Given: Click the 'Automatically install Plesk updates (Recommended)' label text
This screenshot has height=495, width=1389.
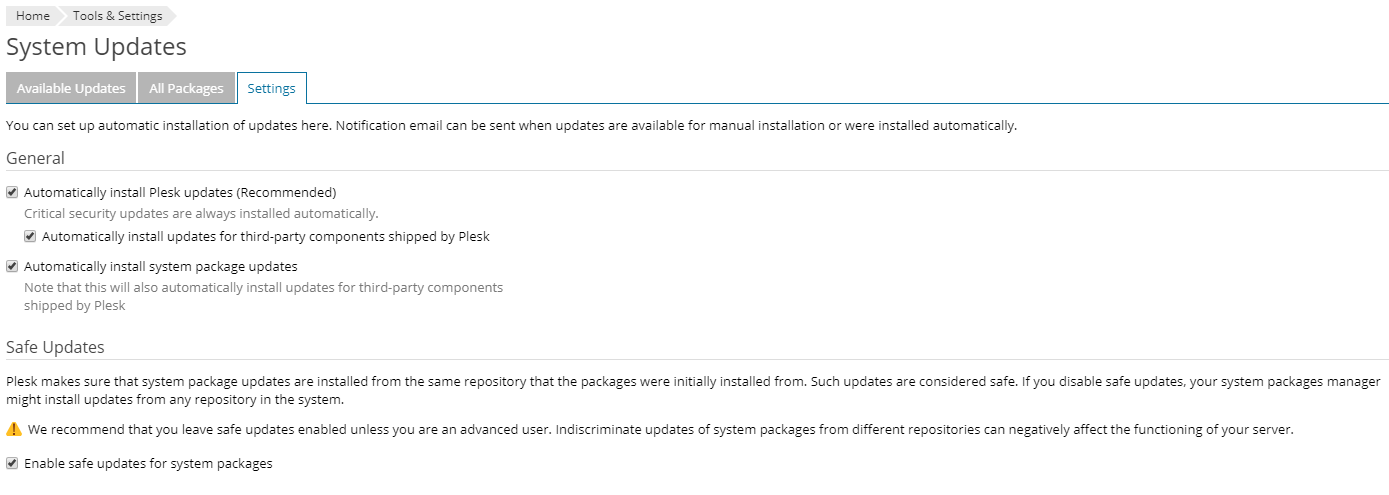Looking at the screenshot, I should (180, 192).
